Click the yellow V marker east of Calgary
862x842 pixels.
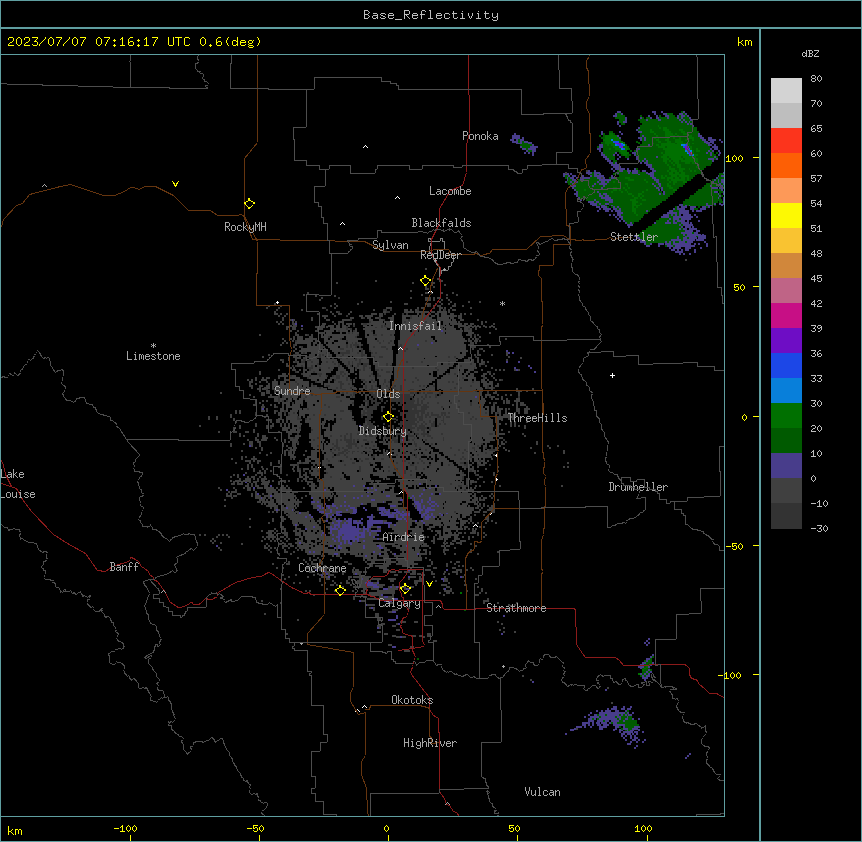tap(429, 584)
